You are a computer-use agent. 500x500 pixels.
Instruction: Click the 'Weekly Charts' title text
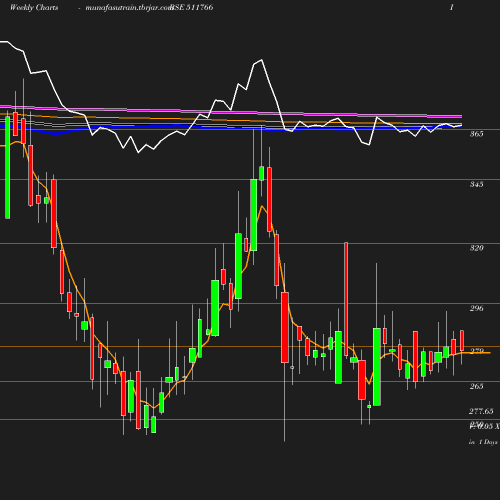point(34,7)
